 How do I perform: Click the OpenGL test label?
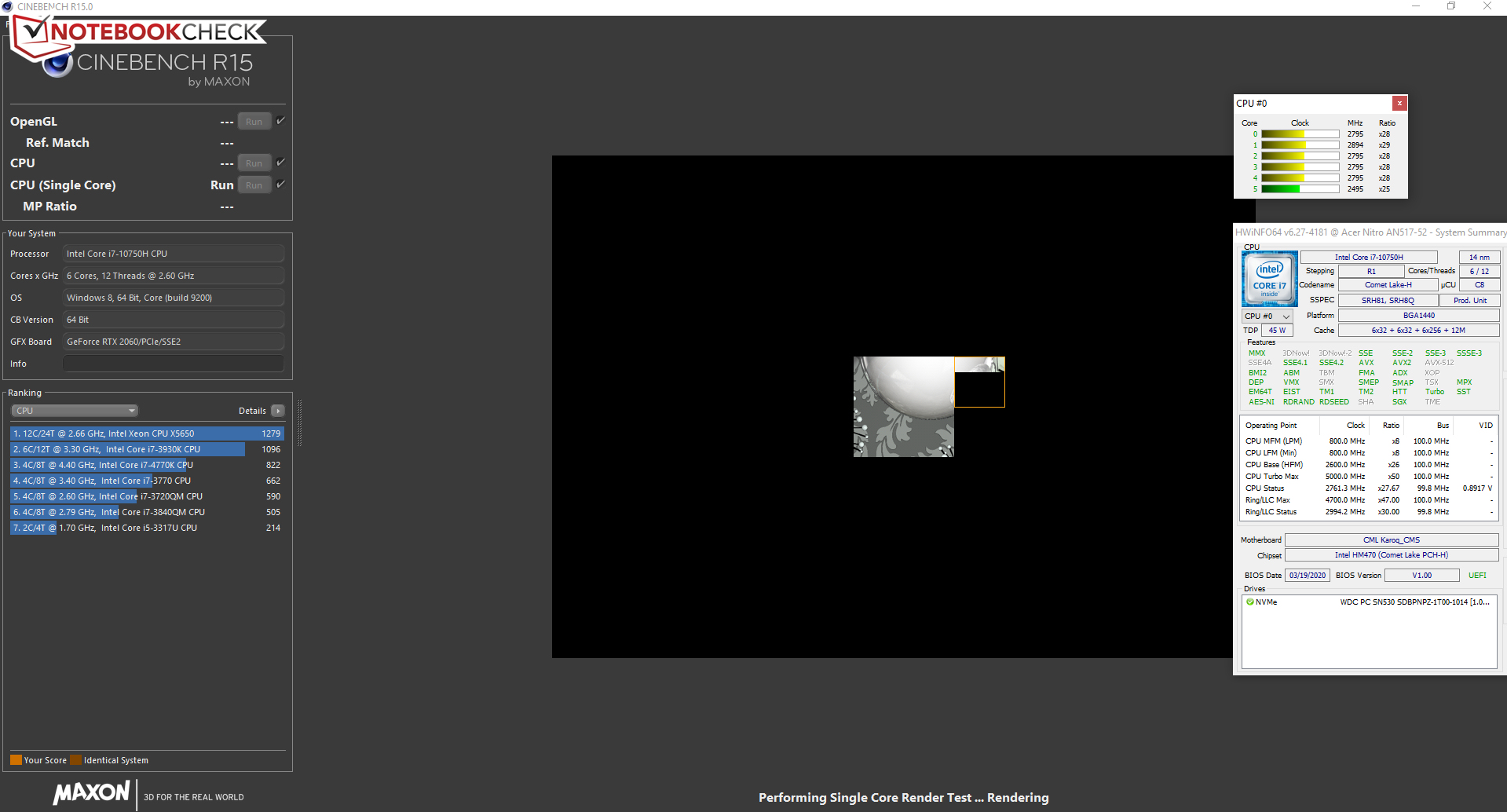tap(34, 121)
